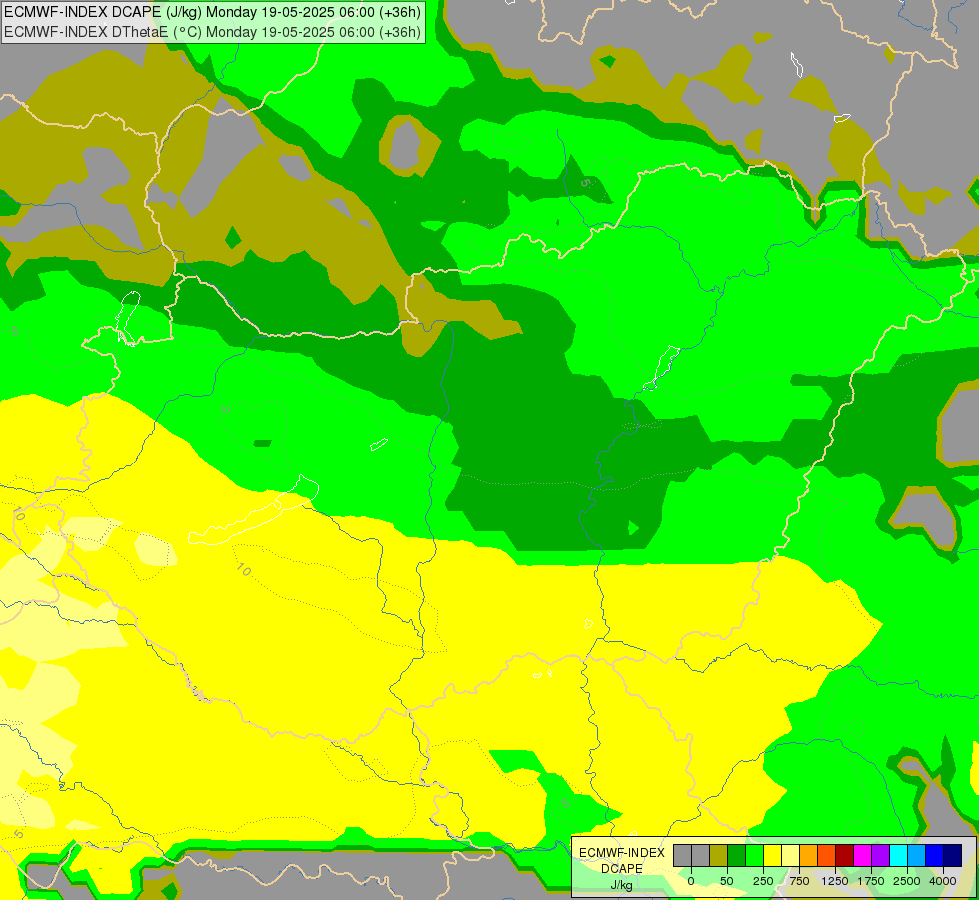
Task: Click the dark red legend swatch
Action: (845, 855)
